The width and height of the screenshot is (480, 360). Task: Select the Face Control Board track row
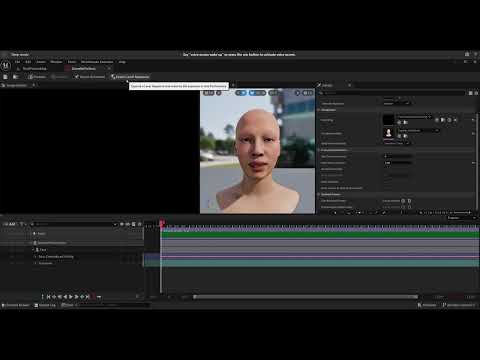click(72, 257)
